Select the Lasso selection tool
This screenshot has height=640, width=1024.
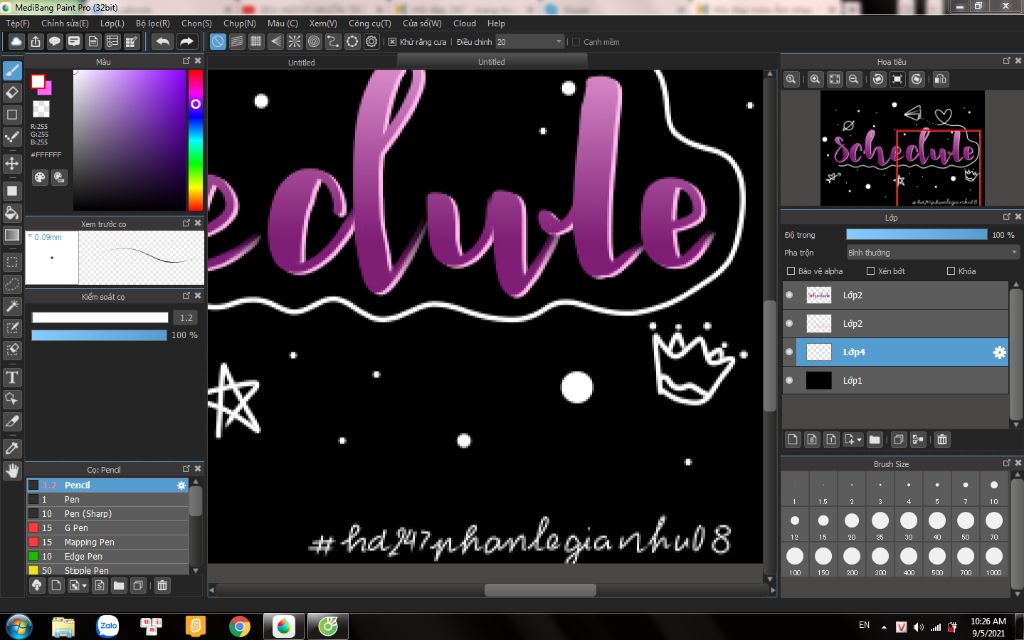tap(12, 284)
